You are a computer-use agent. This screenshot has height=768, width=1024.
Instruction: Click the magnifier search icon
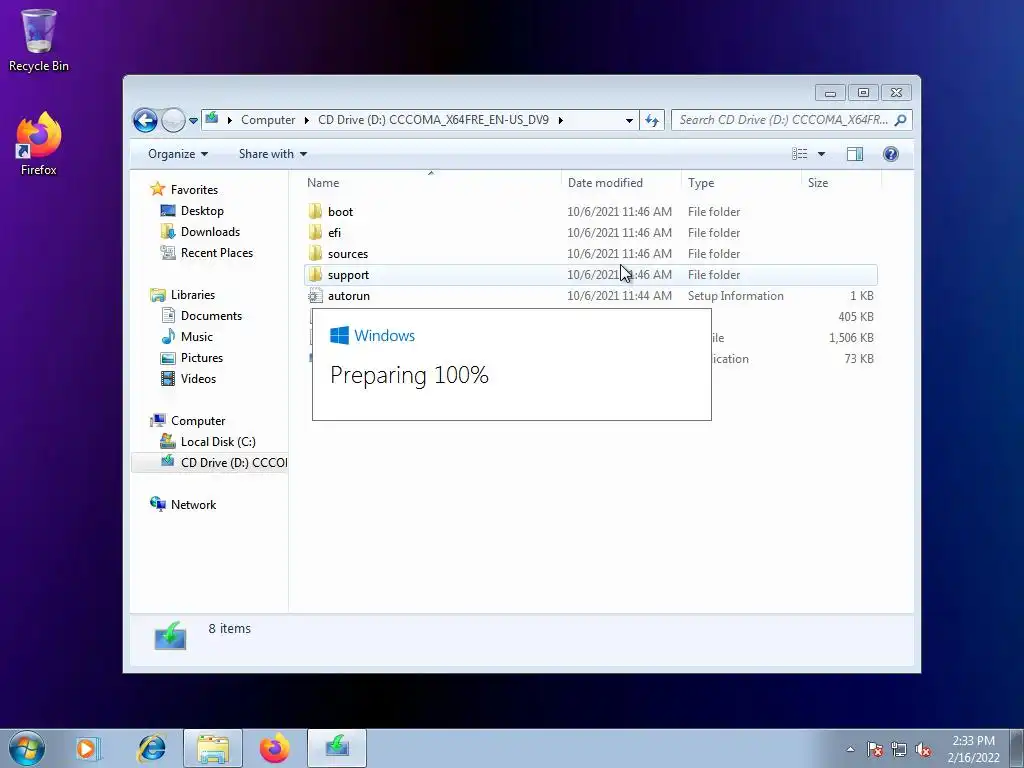click(901, 120)
